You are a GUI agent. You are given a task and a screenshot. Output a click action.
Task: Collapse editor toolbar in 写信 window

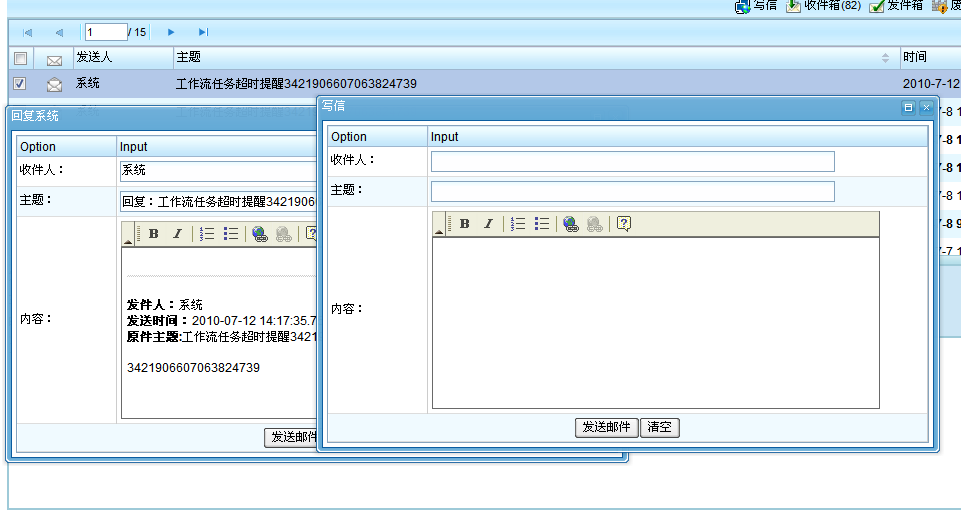(x=439, y=224)
